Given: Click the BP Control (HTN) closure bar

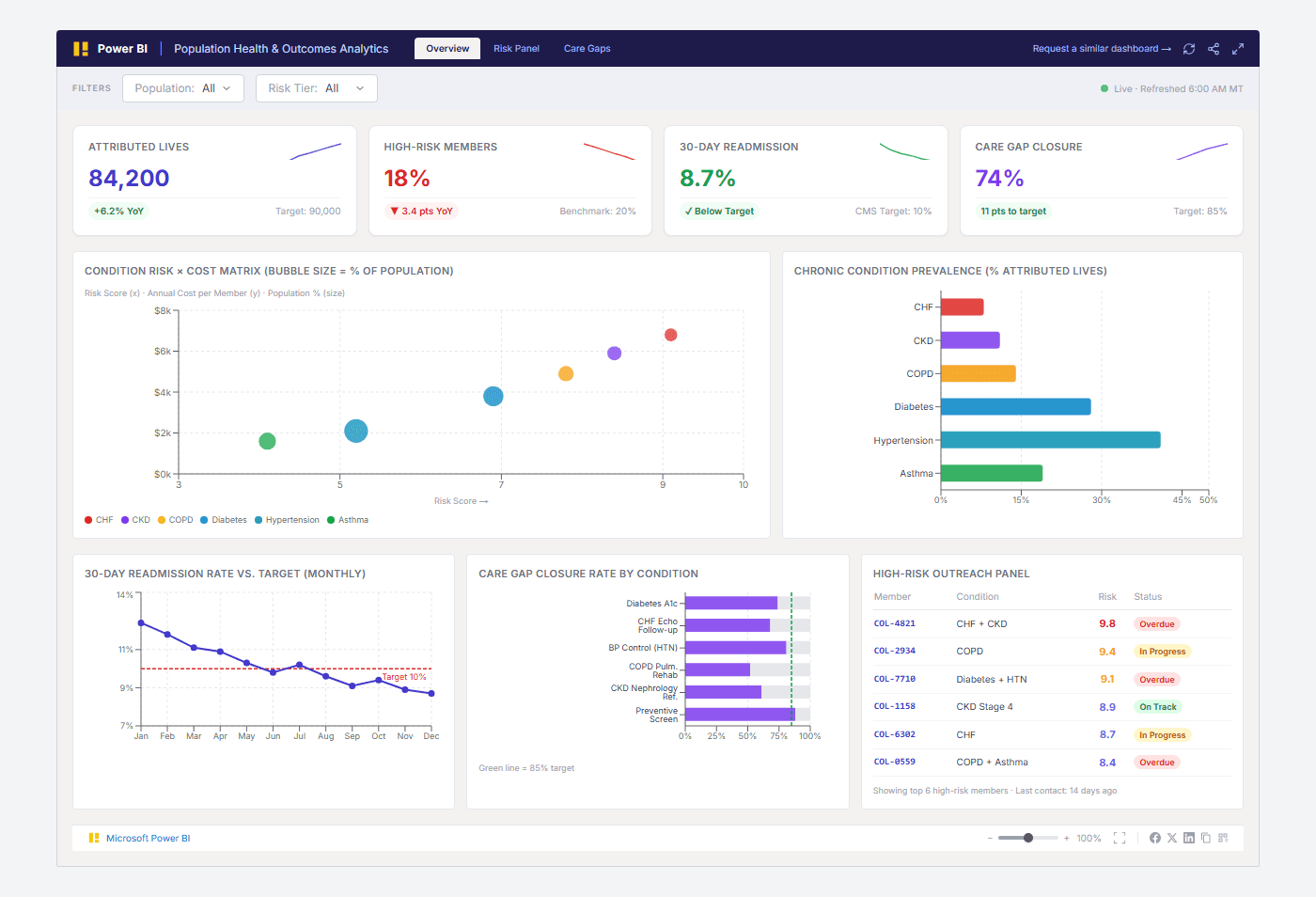Looking at the screenshot, I should click(x=736, y=648).
